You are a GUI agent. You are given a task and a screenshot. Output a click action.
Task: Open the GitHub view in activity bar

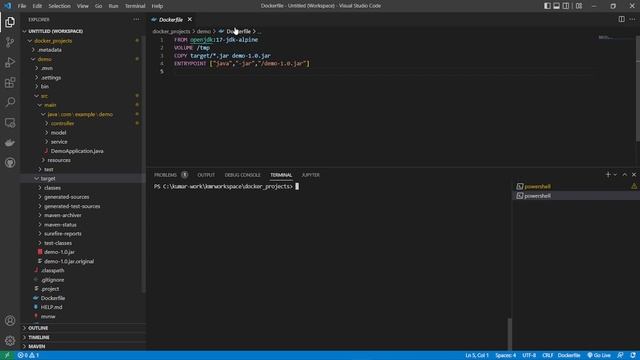(10, 162)
